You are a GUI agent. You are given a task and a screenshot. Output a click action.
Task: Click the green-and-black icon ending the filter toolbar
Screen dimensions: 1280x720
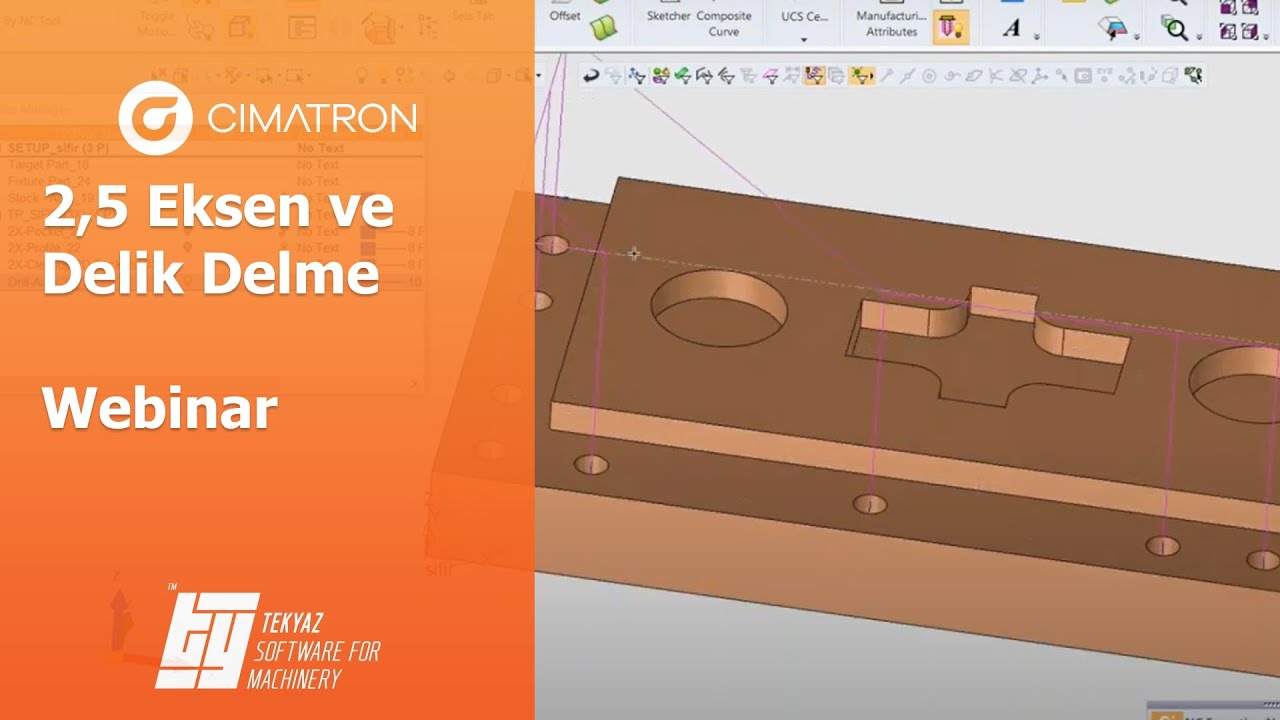(1193, 75)
